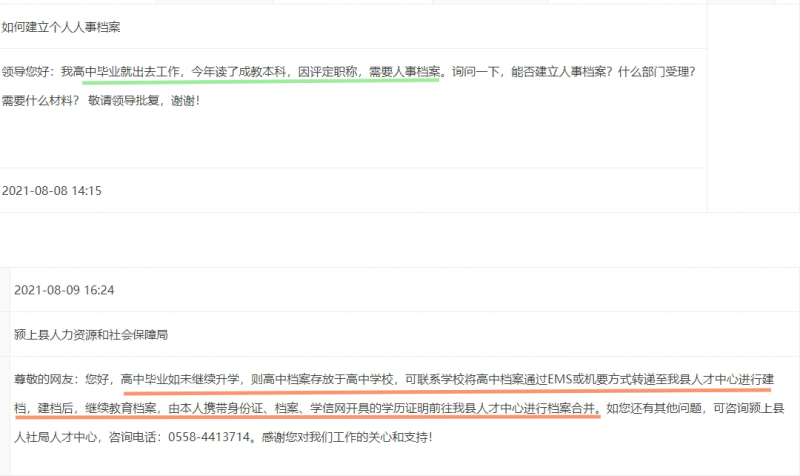Click the phone number 0558-4413714
800x476 pixels.
[x=209, y=437]
